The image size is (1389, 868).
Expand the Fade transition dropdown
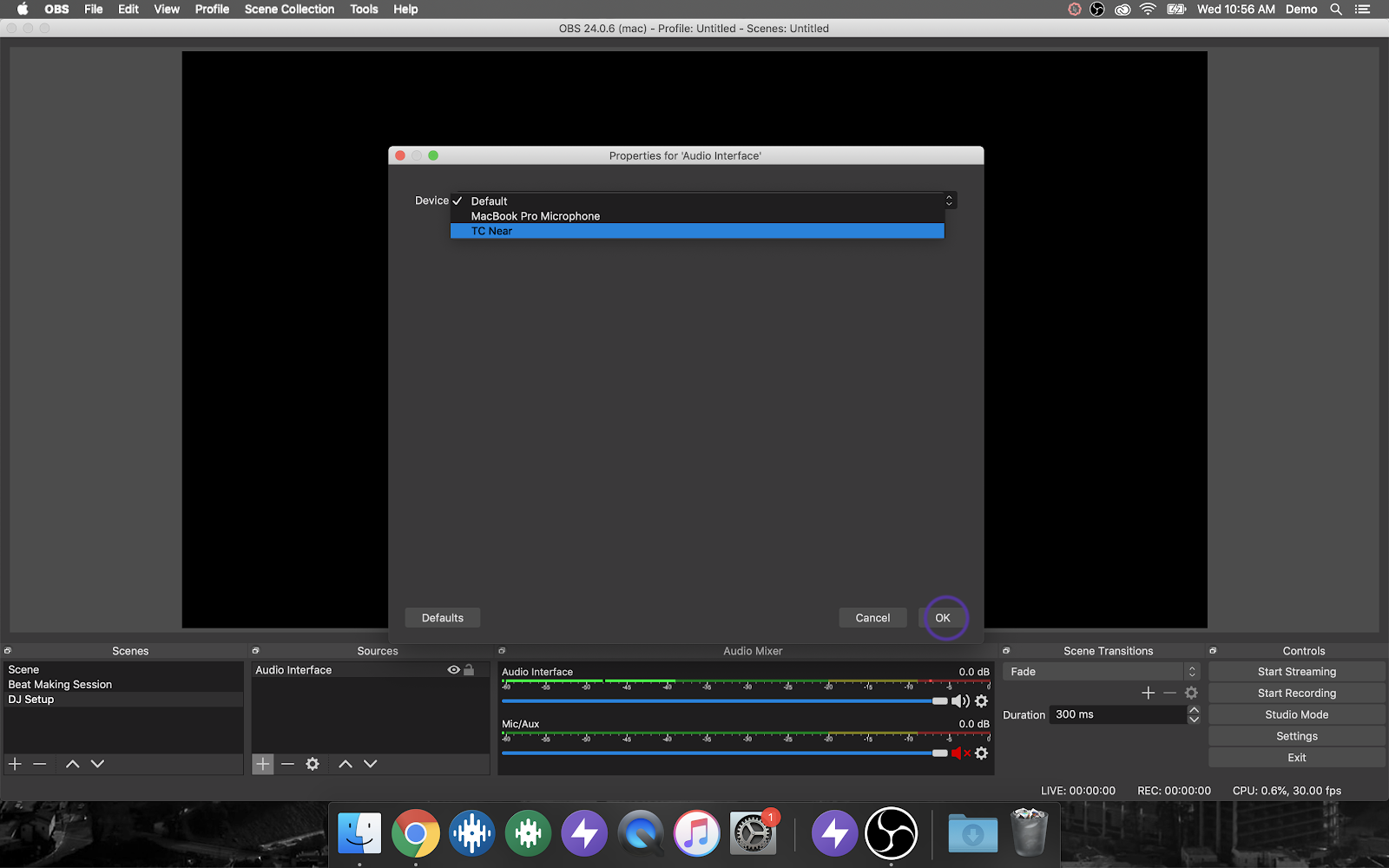tap(1192, 672)
